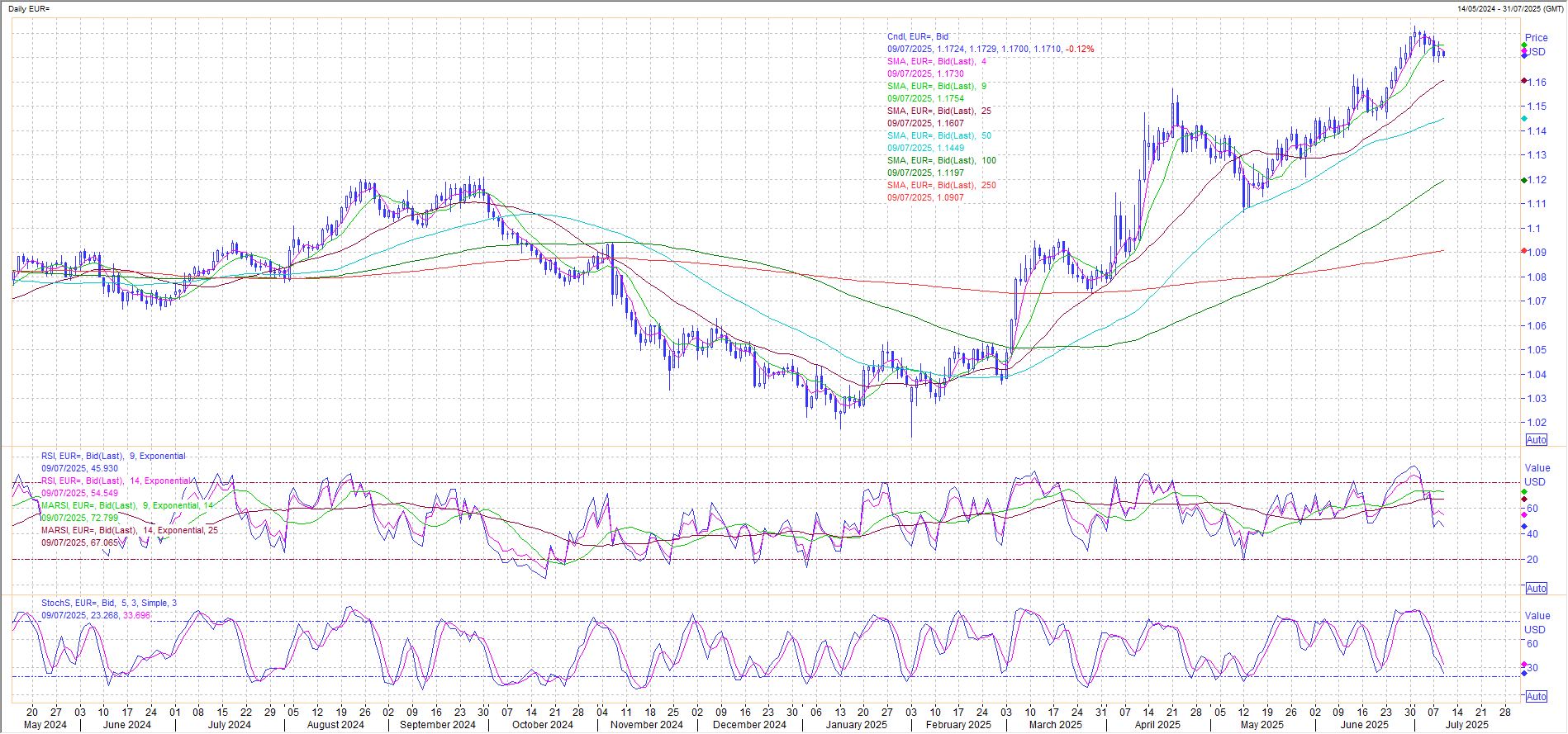1568x734 pixels.
Task: Click the 'May 2024' month label on the time axis
Action: 45,725
